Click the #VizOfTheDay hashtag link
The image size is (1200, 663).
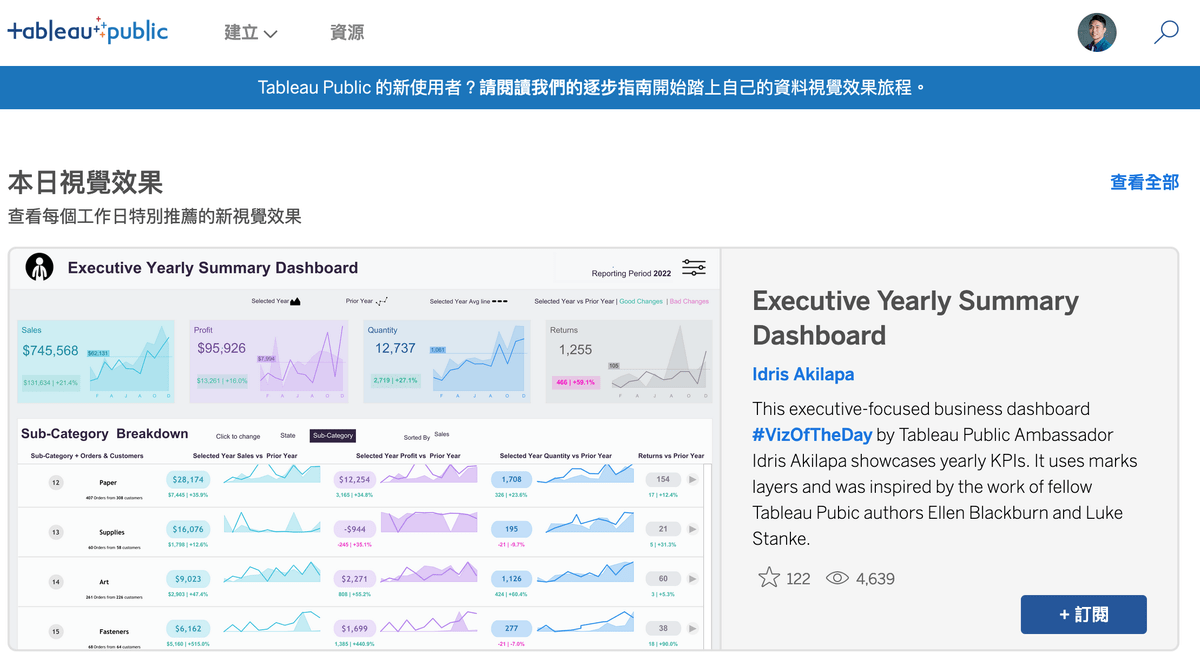[811, 435]
